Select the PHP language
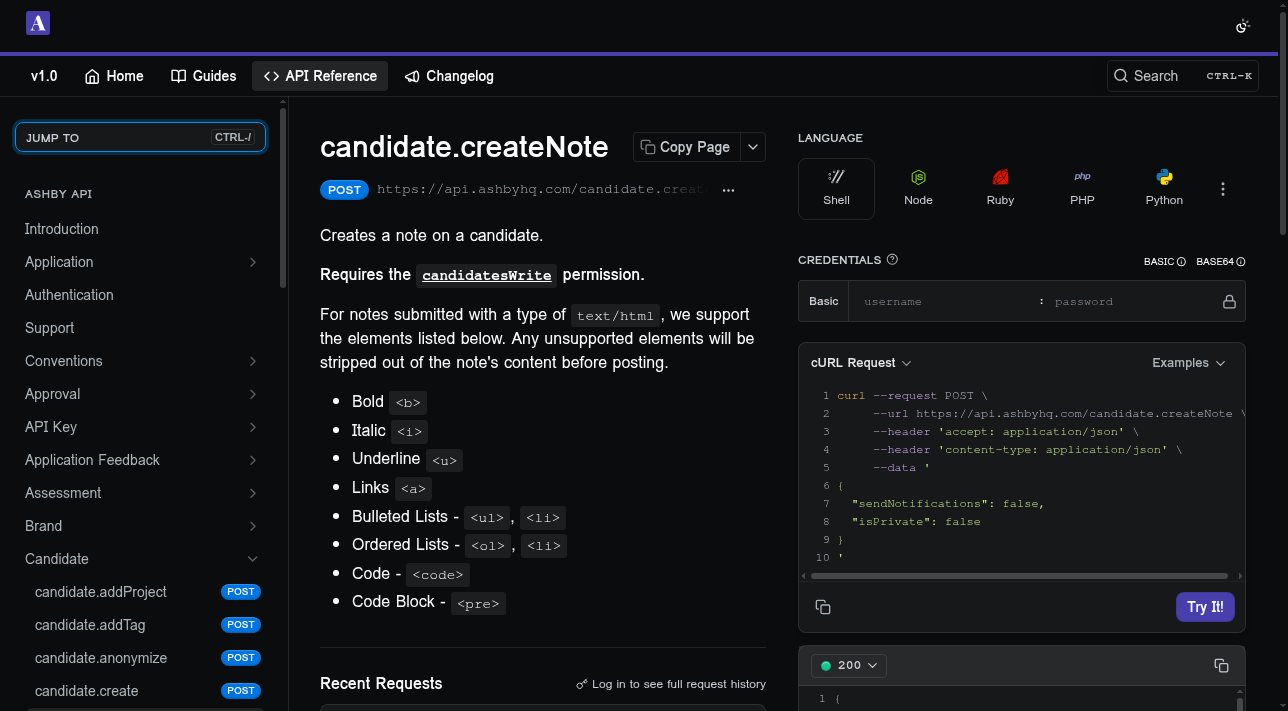 click(x=1082, y=188)
